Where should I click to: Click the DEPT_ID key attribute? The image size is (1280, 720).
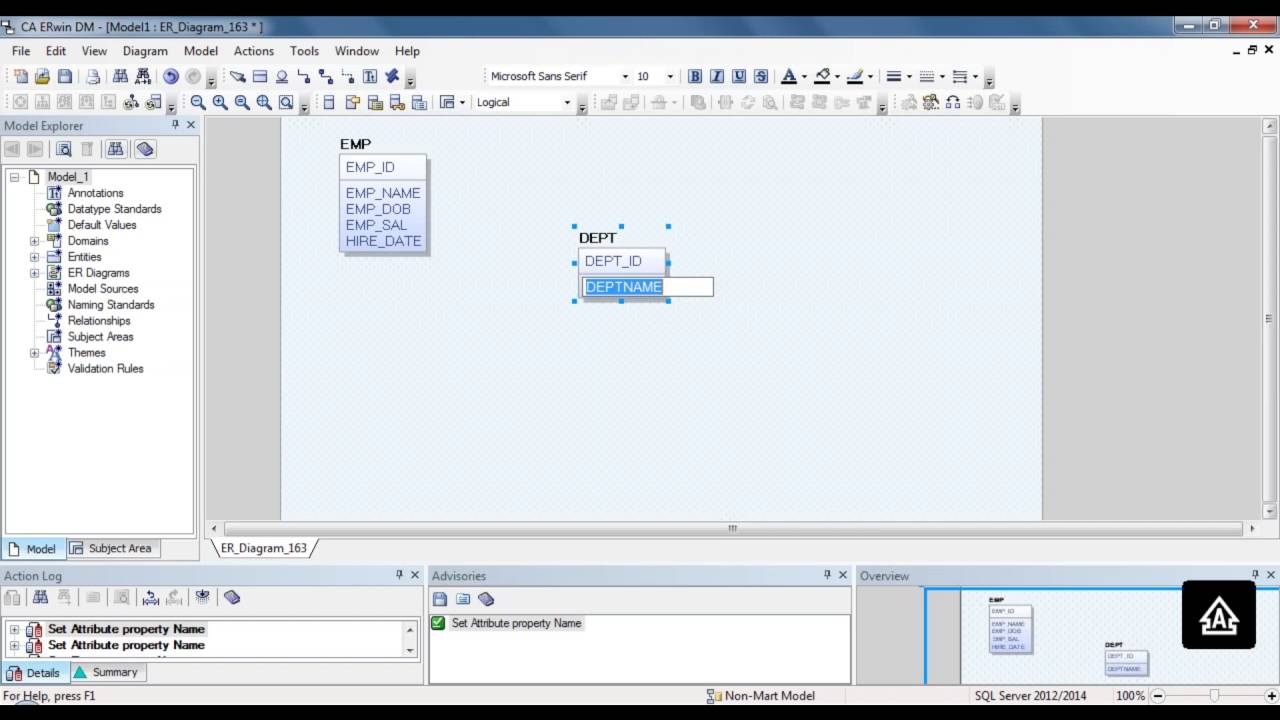(613, 261)
